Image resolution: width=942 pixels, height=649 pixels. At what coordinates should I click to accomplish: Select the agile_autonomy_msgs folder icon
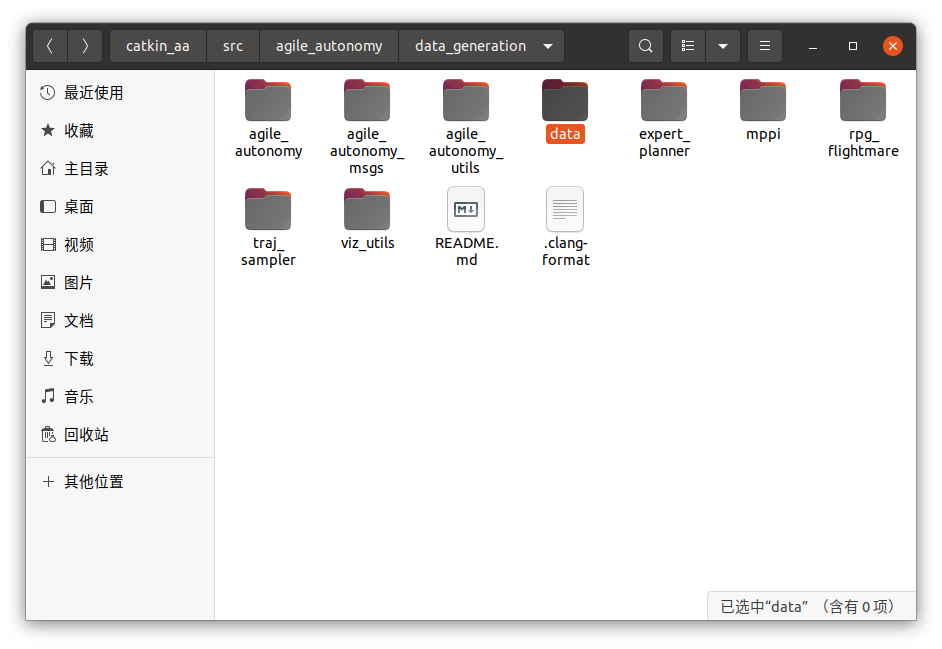pyautogui.click(x=367, y=100)
